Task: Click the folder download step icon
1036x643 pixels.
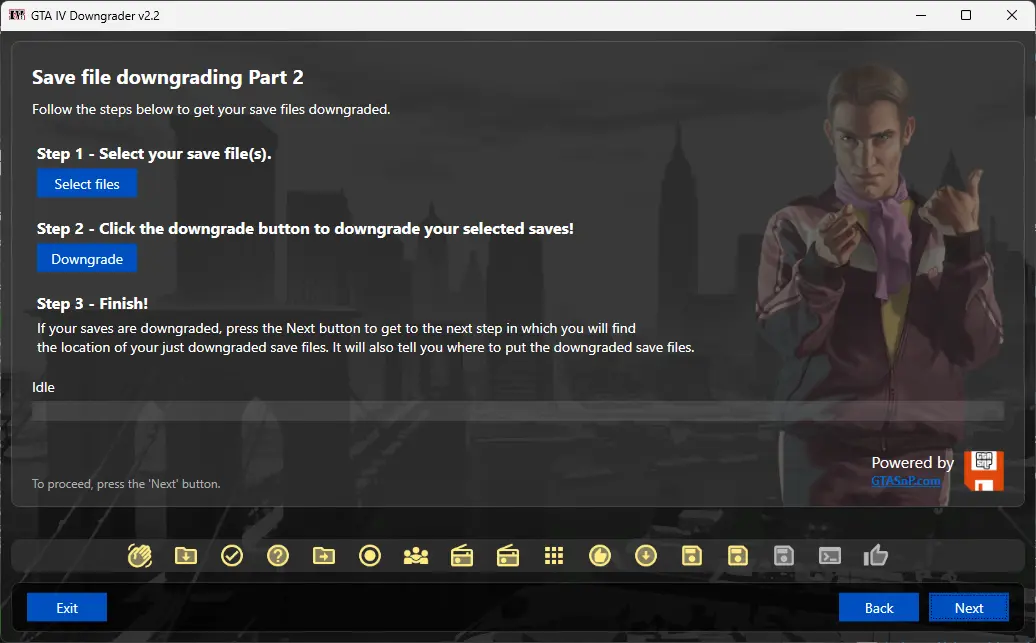Action: [x=186, y=556]
